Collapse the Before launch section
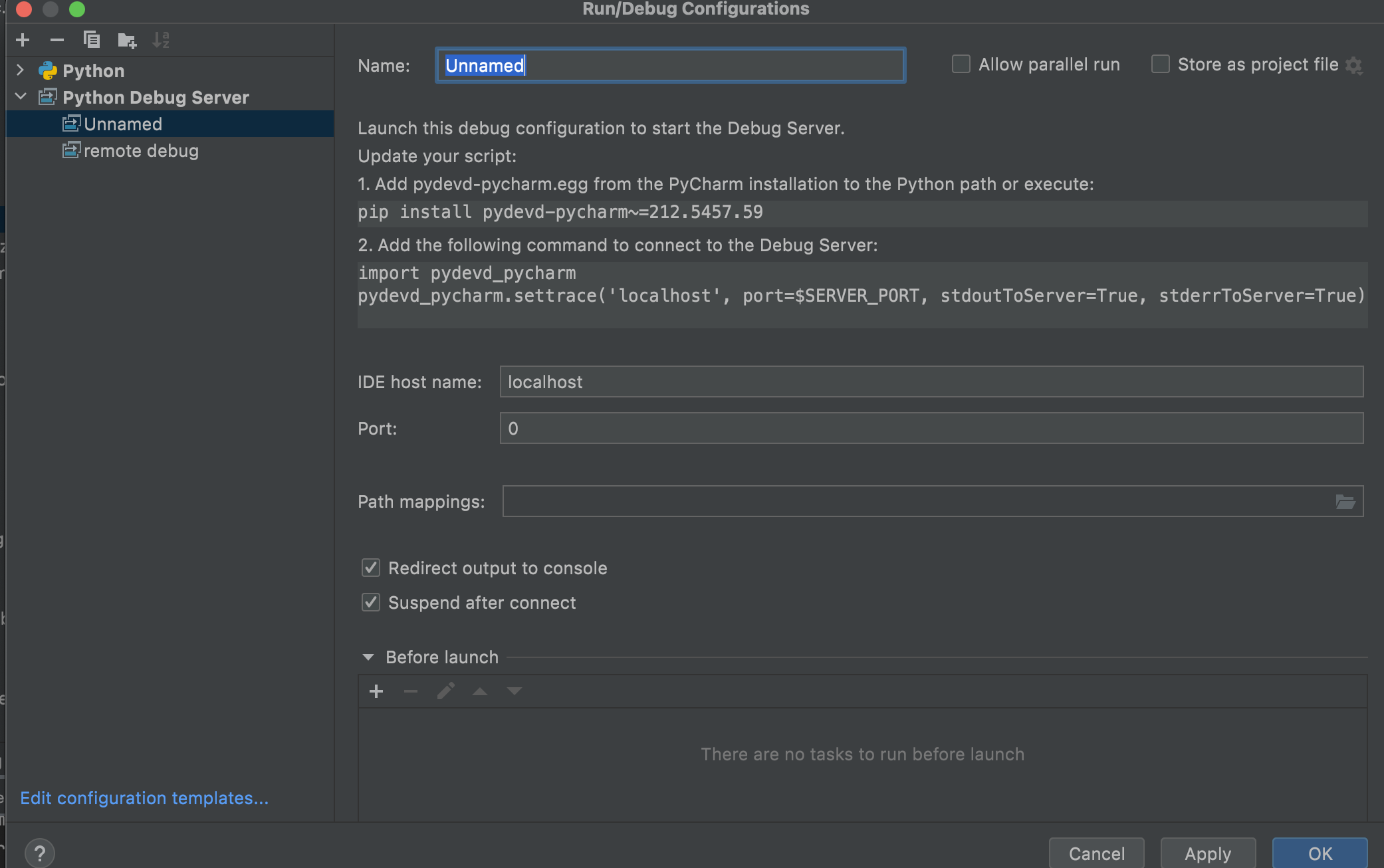 point(368,657)
